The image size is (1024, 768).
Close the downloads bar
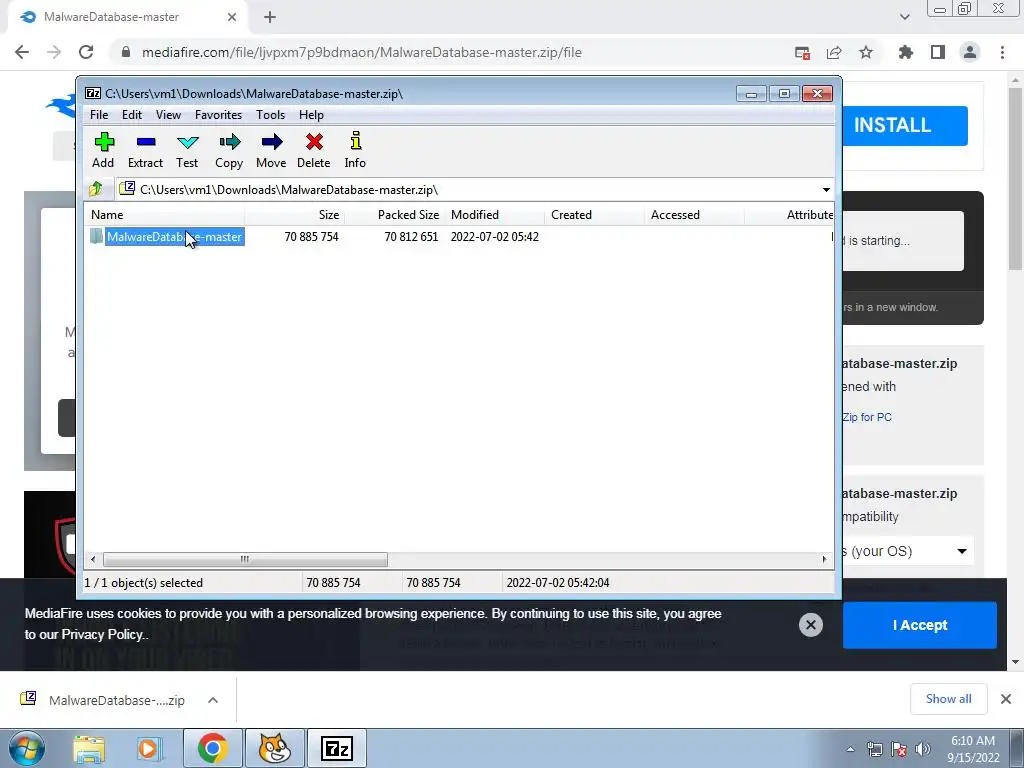(1006, 699)
